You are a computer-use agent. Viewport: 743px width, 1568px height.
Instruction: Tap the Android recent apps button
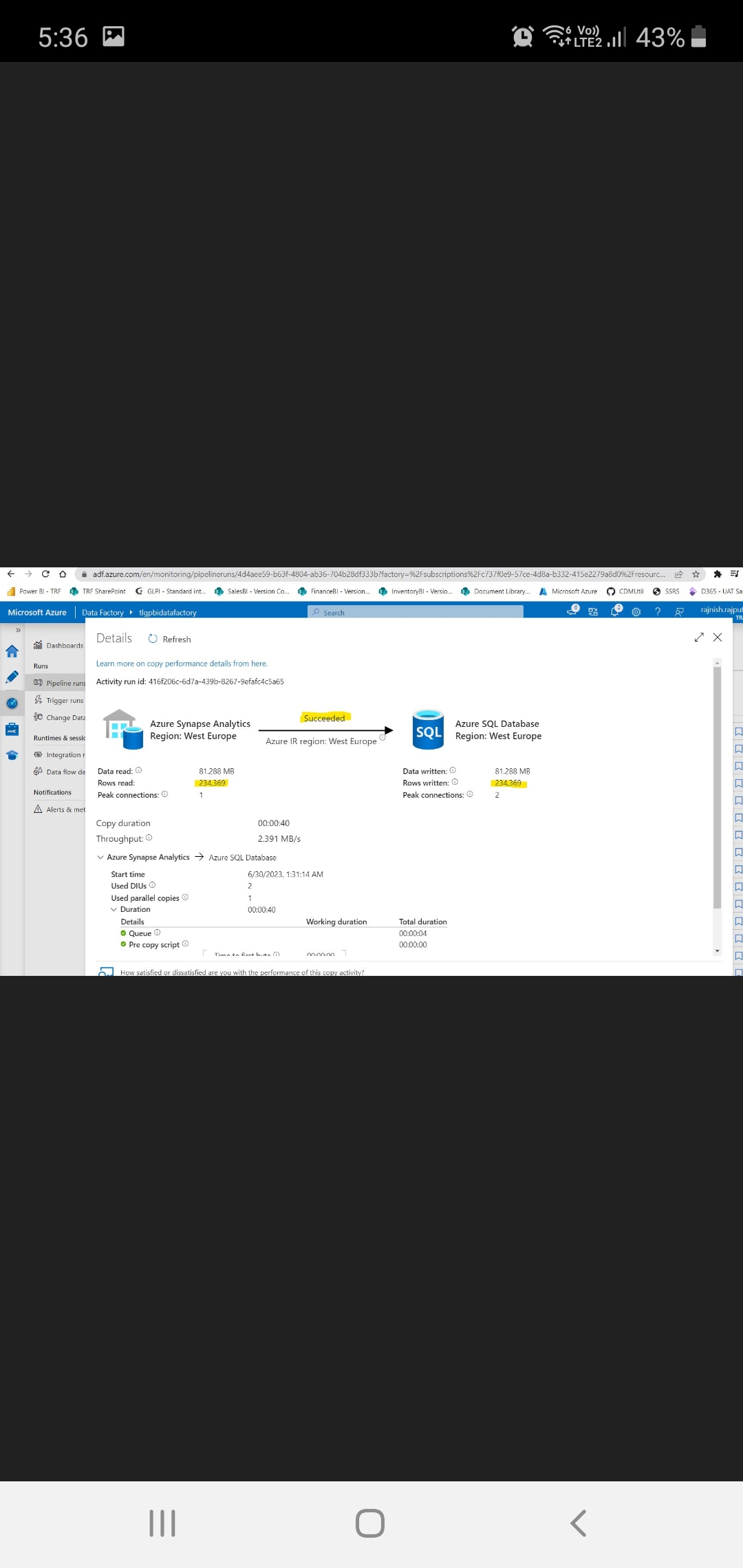point(162,1523)
